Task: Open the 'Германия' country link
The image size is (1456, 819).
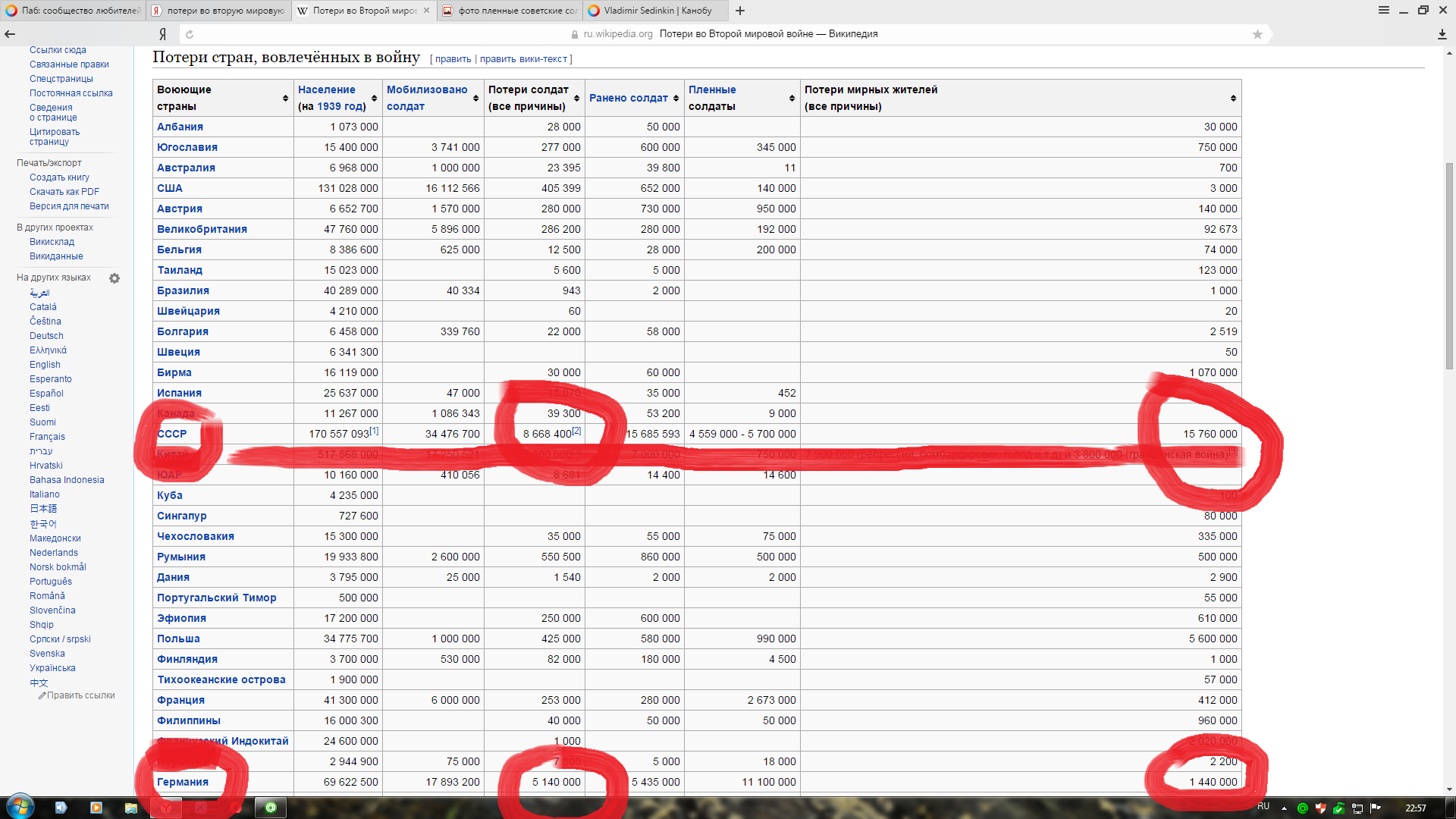Action: click(183, 782)
